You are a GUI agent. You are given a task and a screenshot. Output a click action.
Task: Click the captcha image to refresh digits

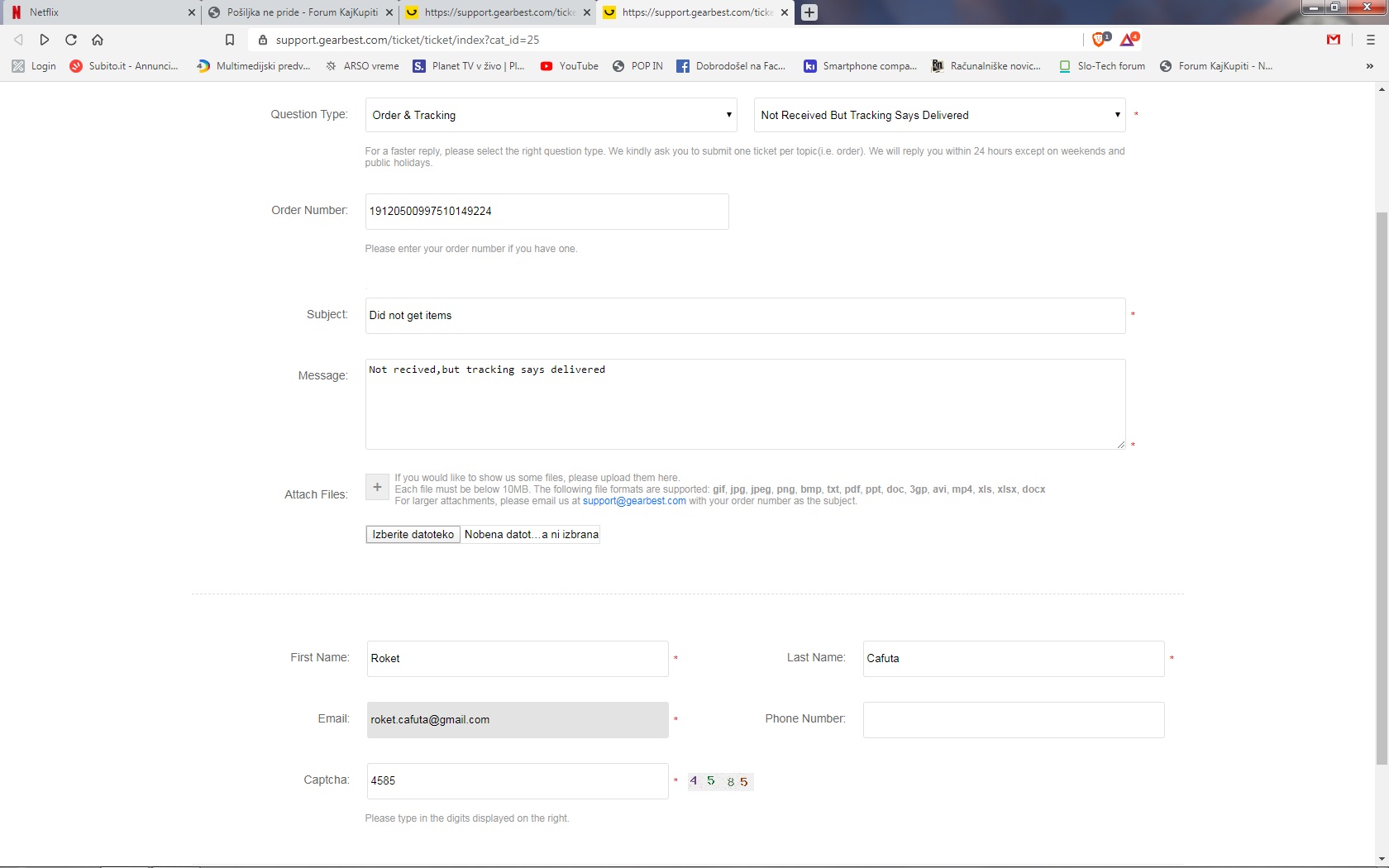point(720,781)
